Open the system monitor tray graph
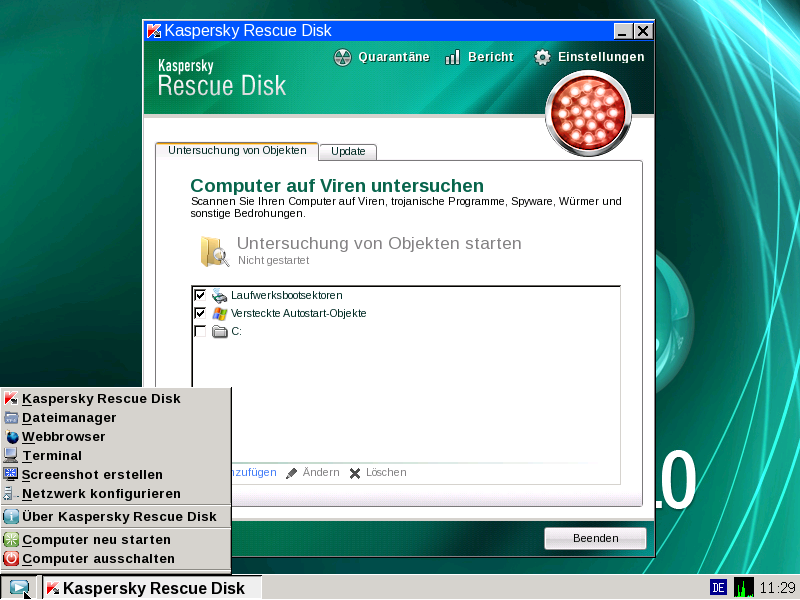 click(x=744, y=587)
